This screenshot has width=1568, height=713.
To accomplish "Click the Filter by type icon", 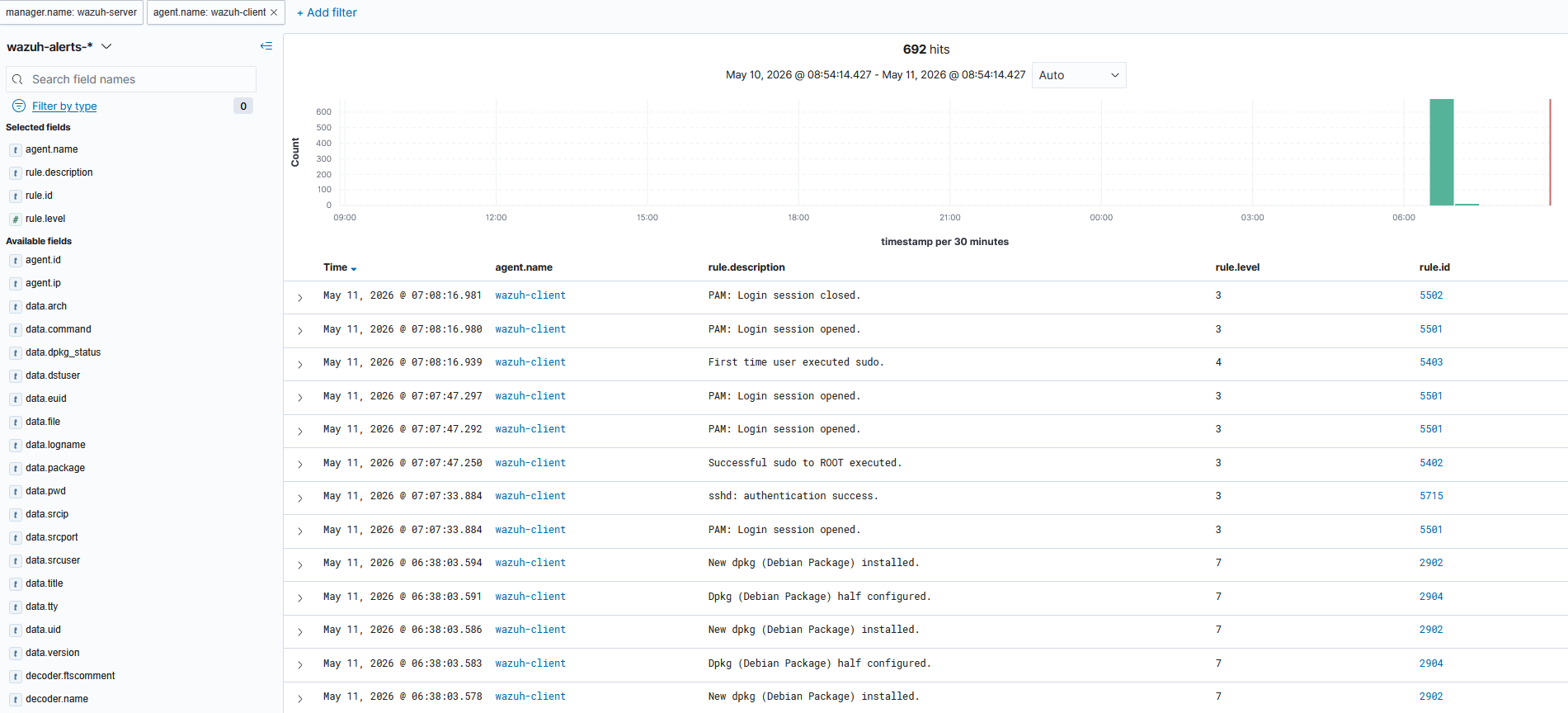I will tap(19, 106).
